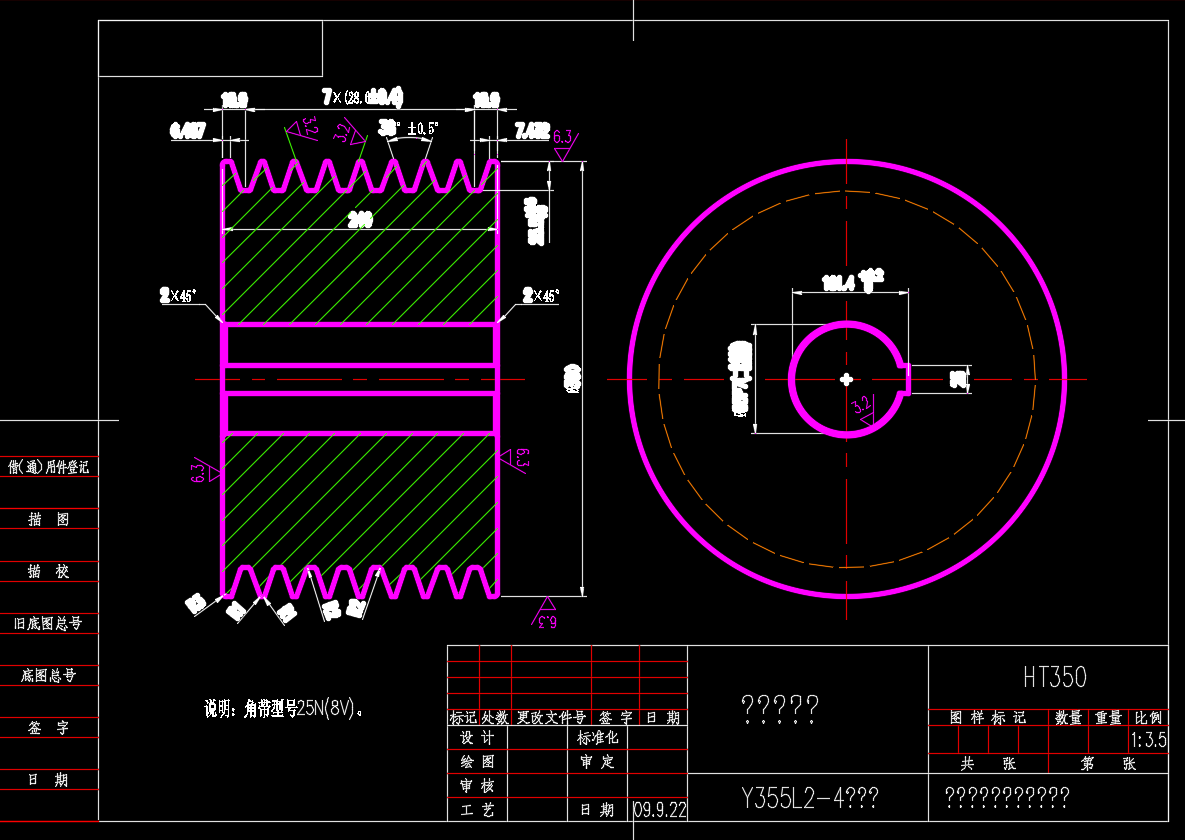The image size is (1185, 840).
Task: Select the 审核 title block cell
Action: tap(477, 786)
